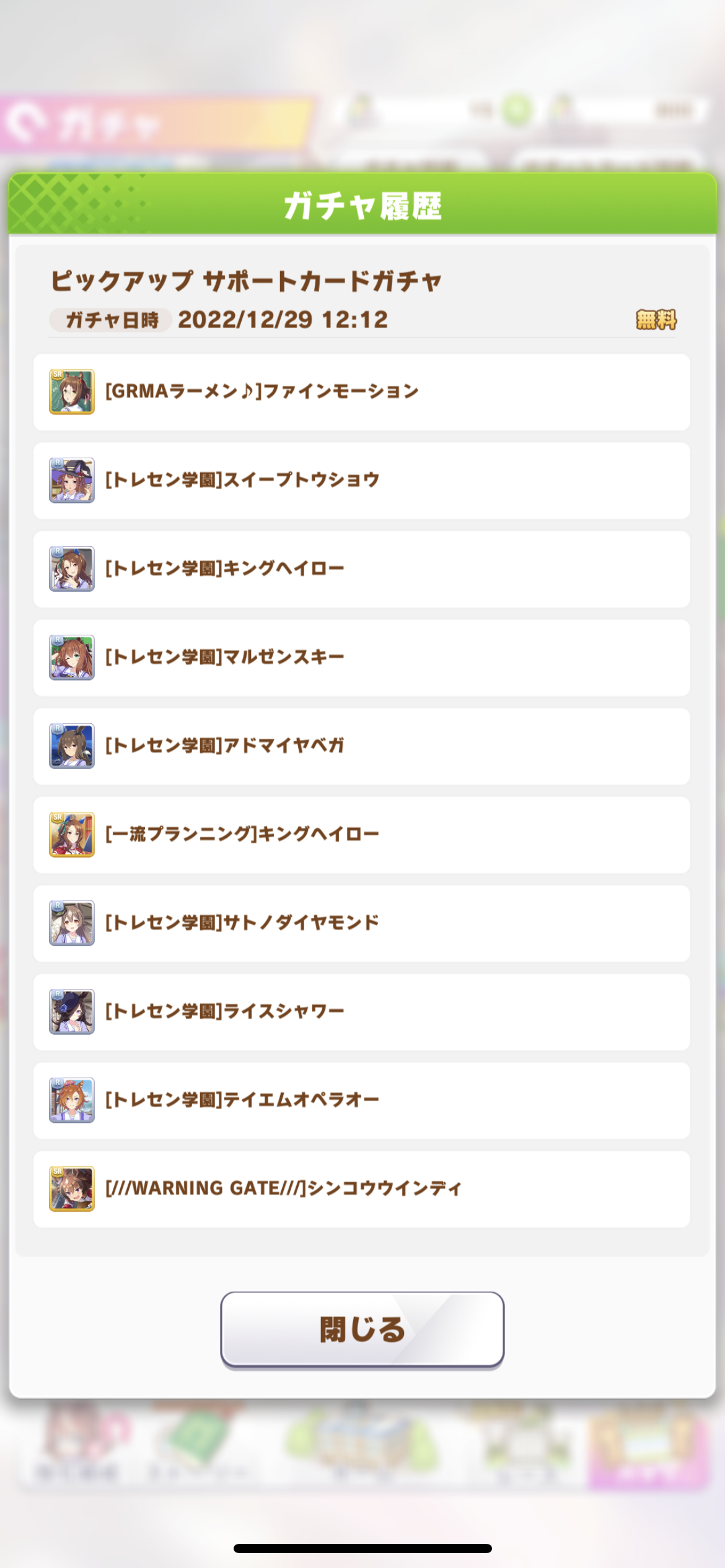Image resolution: width=725 pixels, height=1568 pixels.
Task: Select the Satono Diamond card icon
Action: 72,923
